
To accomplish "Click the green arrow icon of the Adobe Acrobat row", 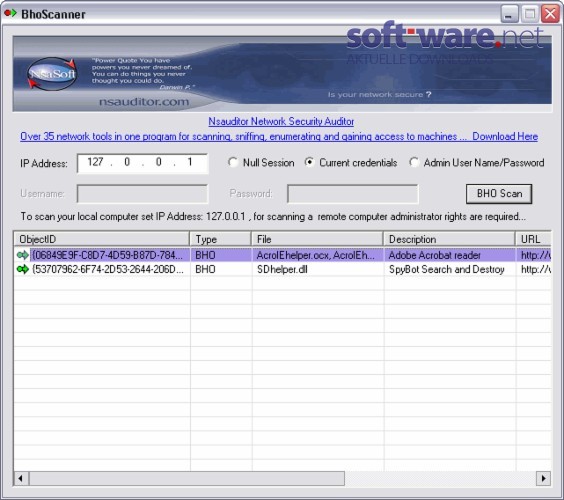I will (x=23, y=255).
